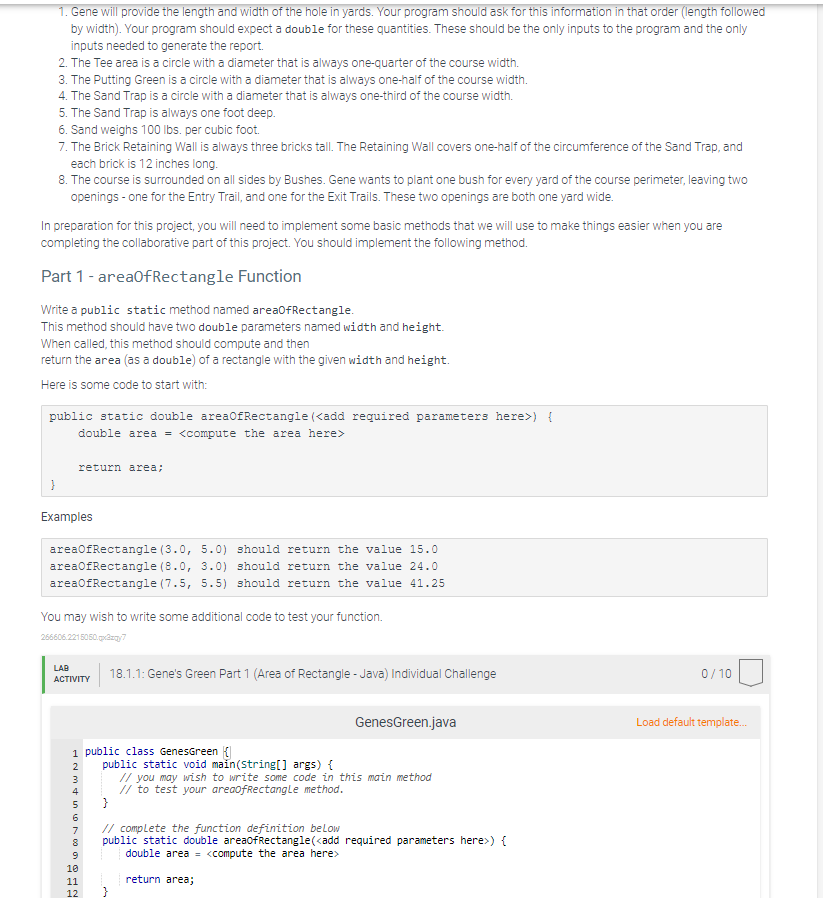Click the "Examples" label
Screen dimensions: 823x898
[66, 517]
